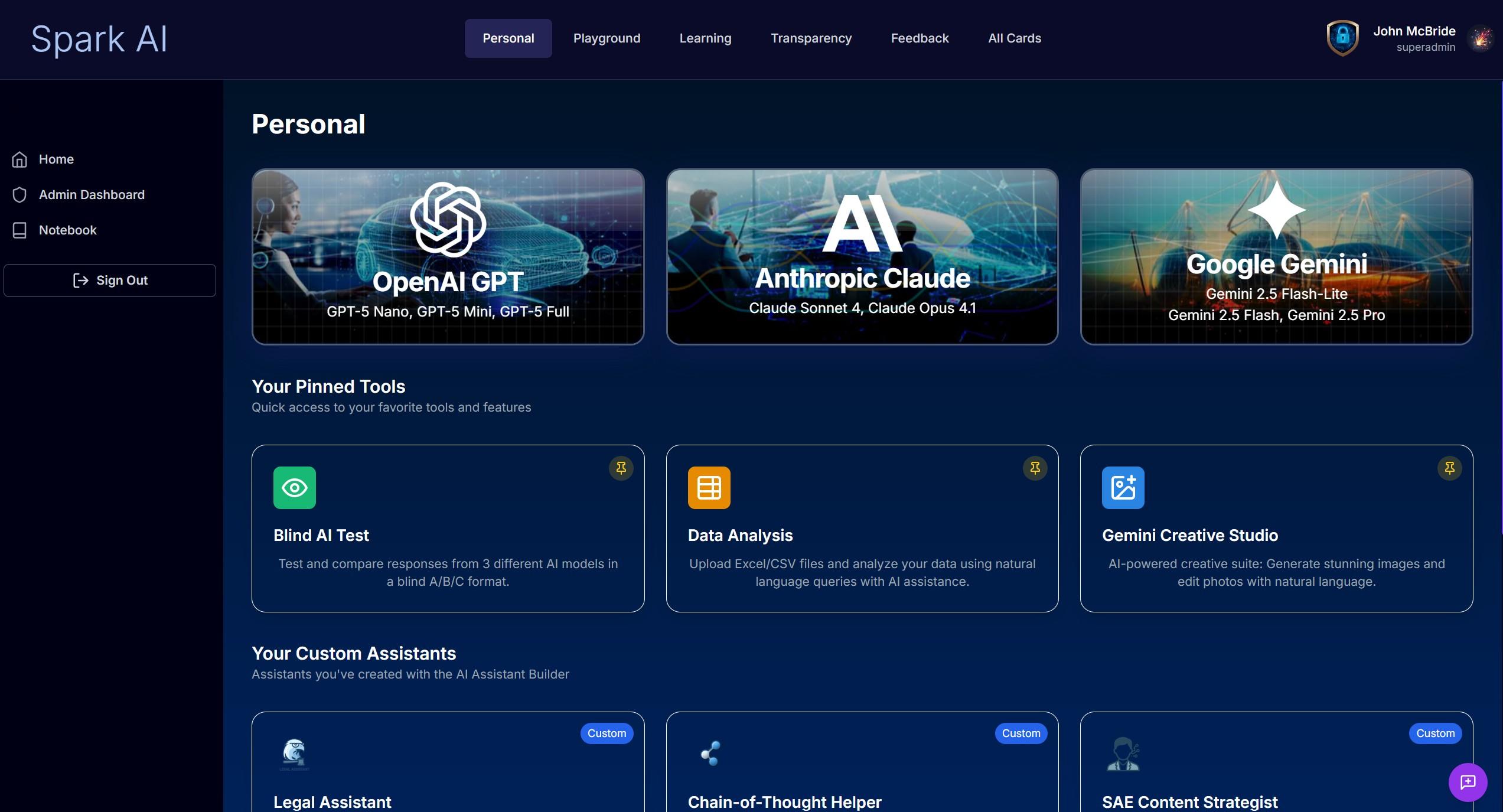Go to the Transparency tab

tap(811, 38)
